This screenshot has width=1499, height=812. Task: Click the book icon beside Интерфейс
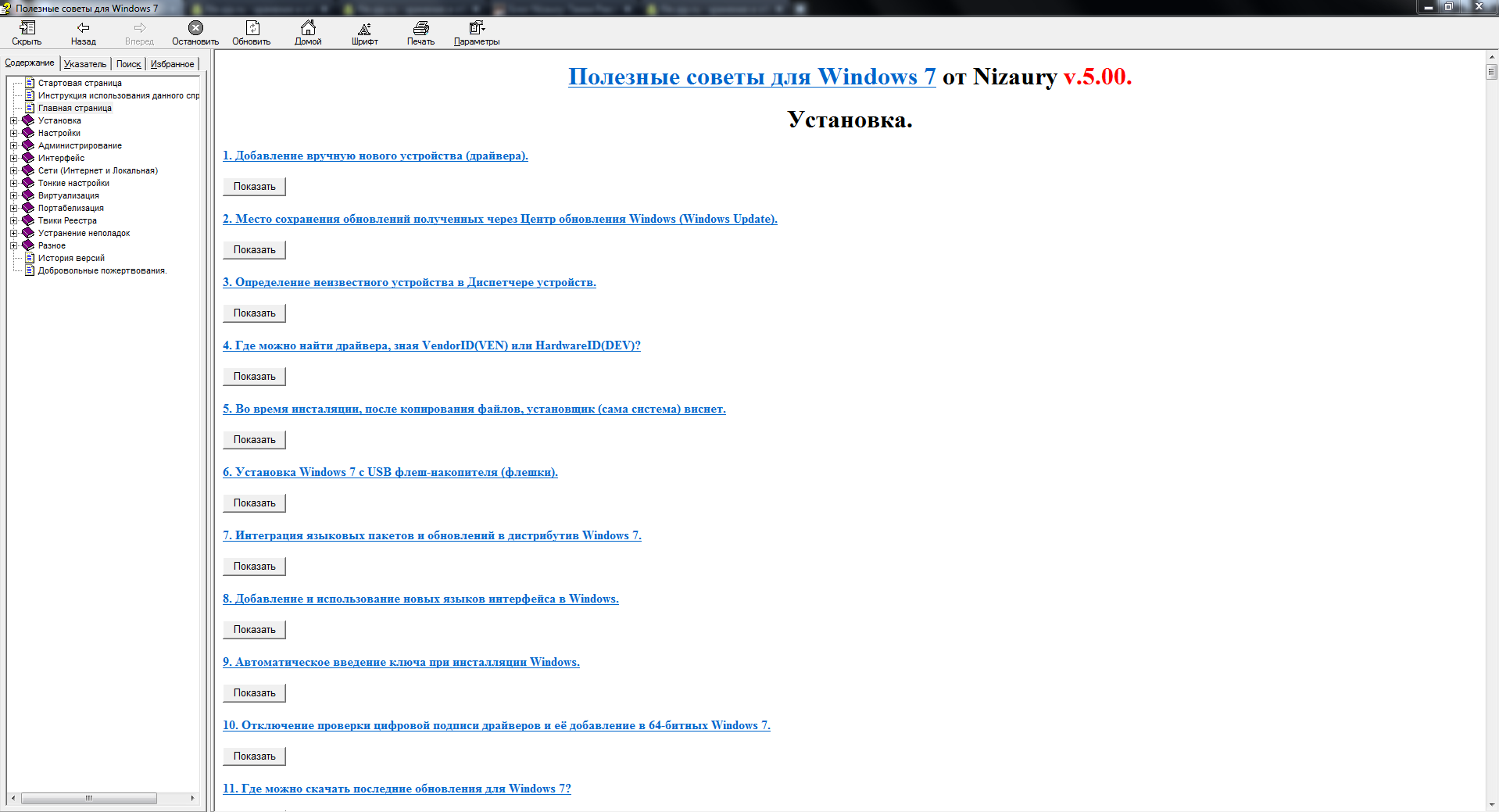(x=28, y=158)
